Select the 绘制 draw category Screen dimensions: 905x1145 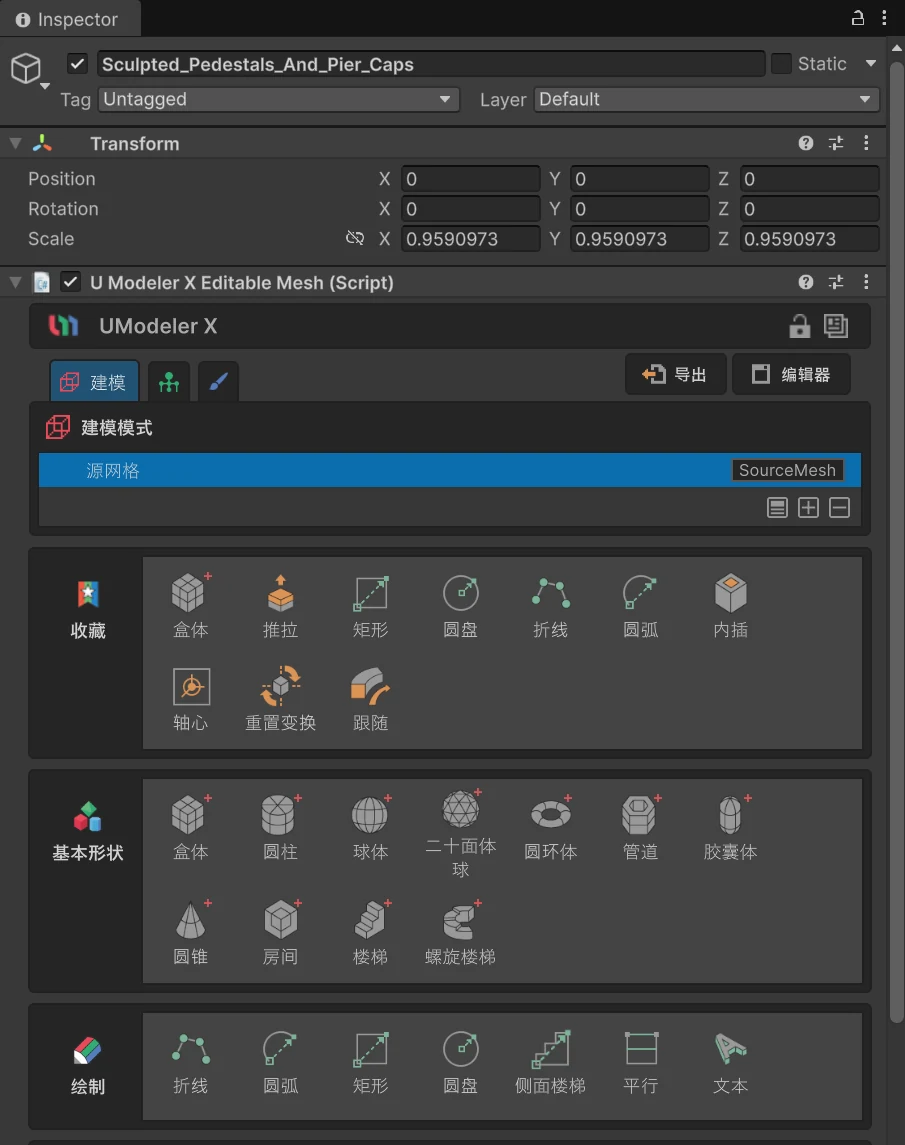(x=88, y=1067)
